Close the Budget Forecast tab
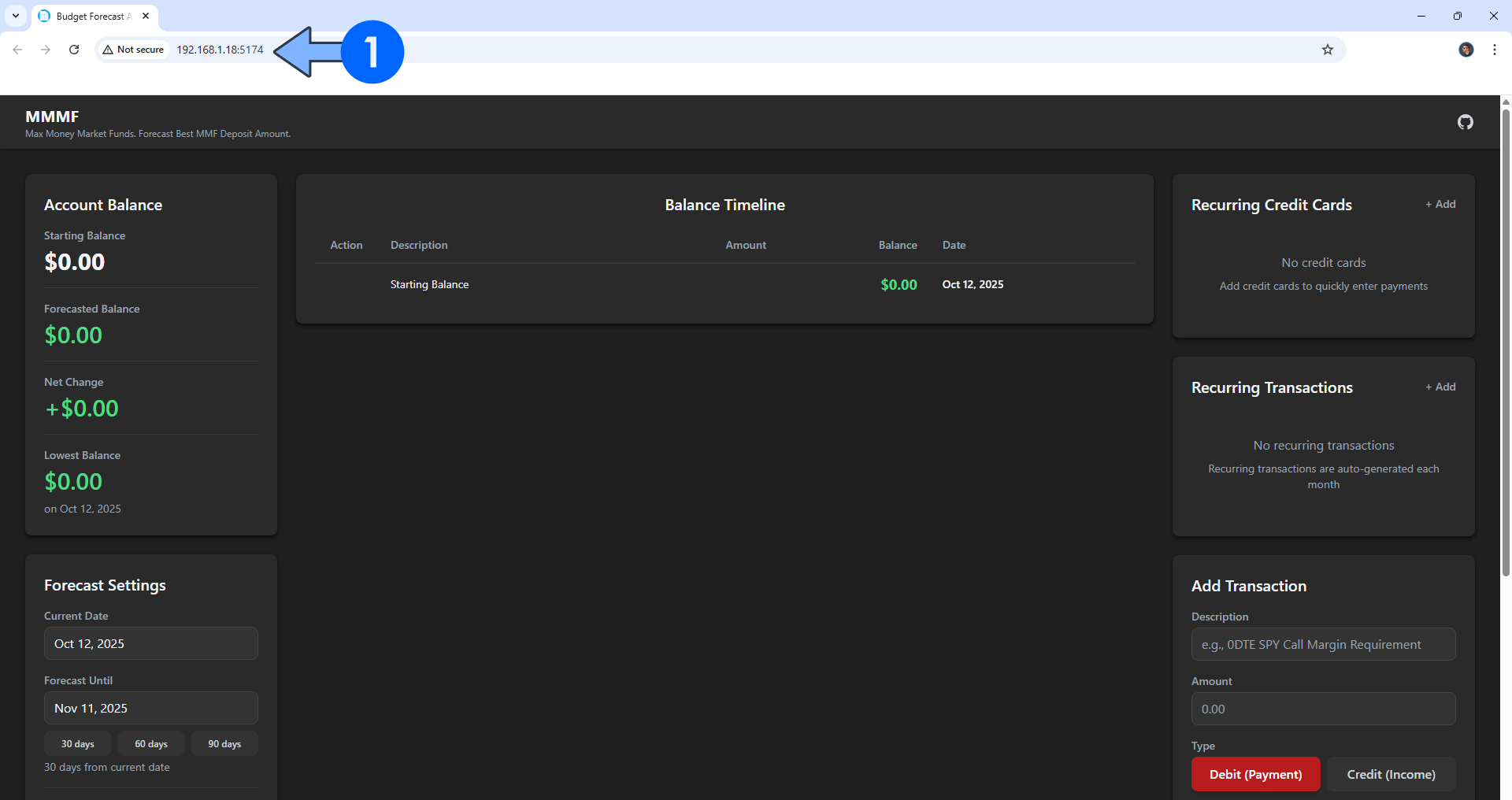Viewport: 1512px width, 800px height. click(146, 16)
